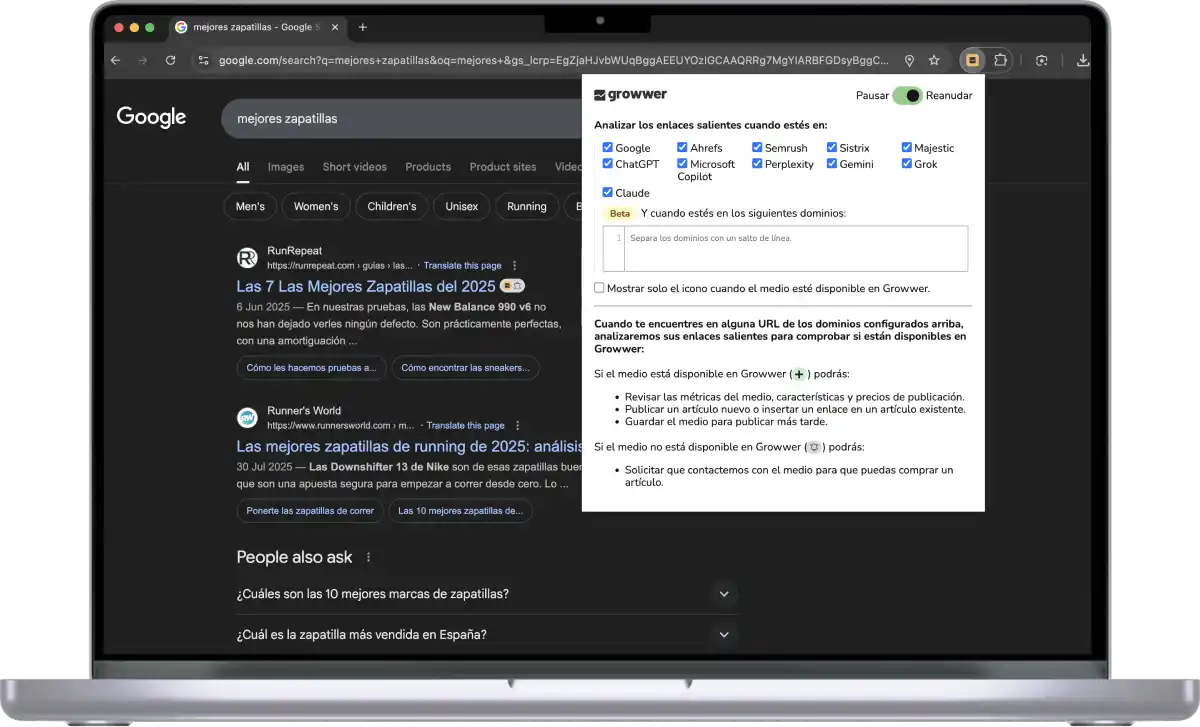Viewport: 1200px width, 727px height.
Task: Uncheck the Gemini checkbox
Action: [x=832, y=163]
